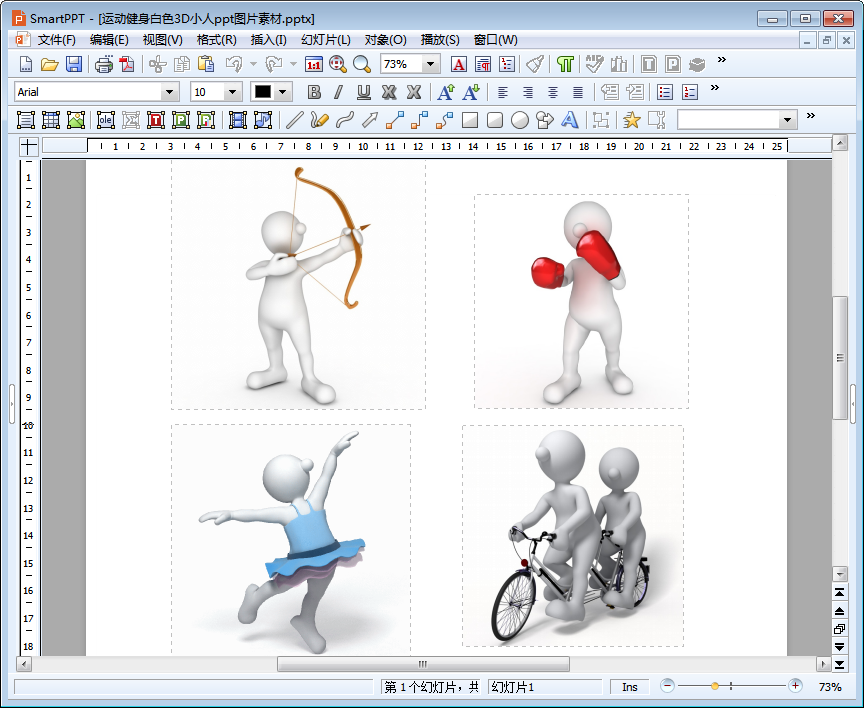Screen dimensions: 864x708
Task: Open the 插入(I) menu
Action: pos(268,40)
